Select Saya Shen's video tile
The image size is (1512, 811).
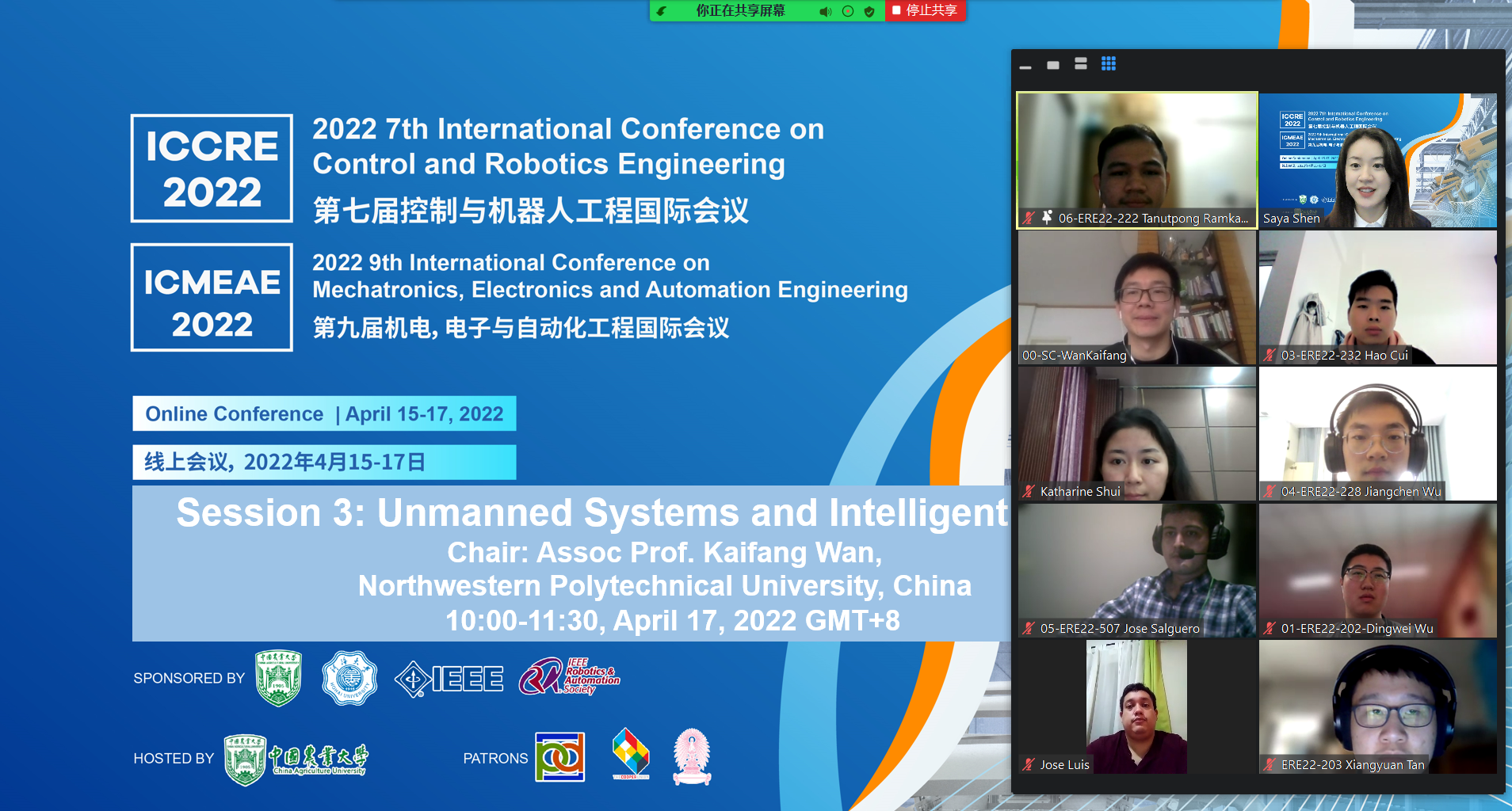click(1378, 160)
